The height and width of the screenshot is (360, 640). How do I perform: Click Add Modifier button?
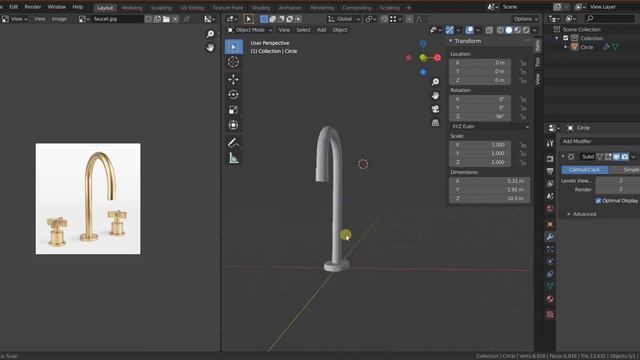click(x=599, y=141)
